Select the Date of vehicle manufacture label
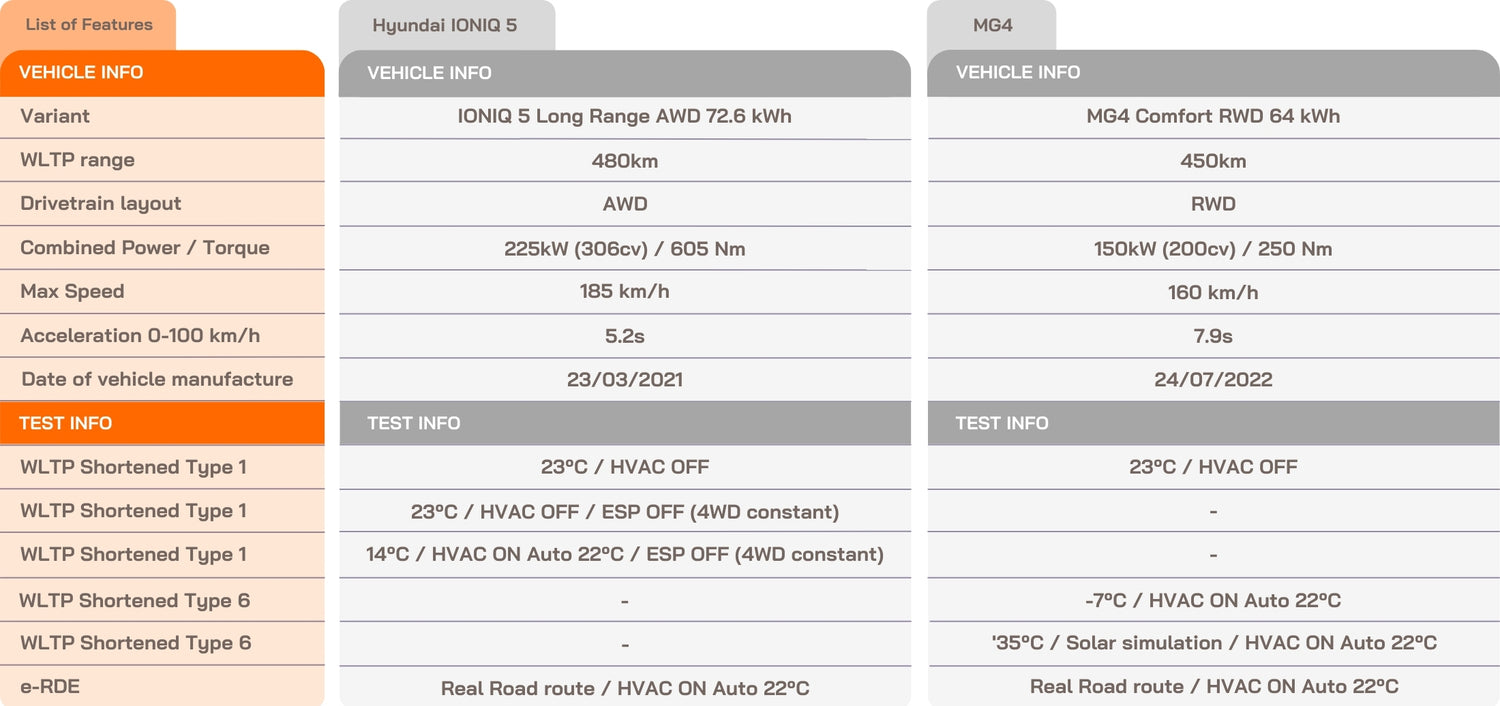The height and width of the screenshot is (706, 1500). (157, 379)
